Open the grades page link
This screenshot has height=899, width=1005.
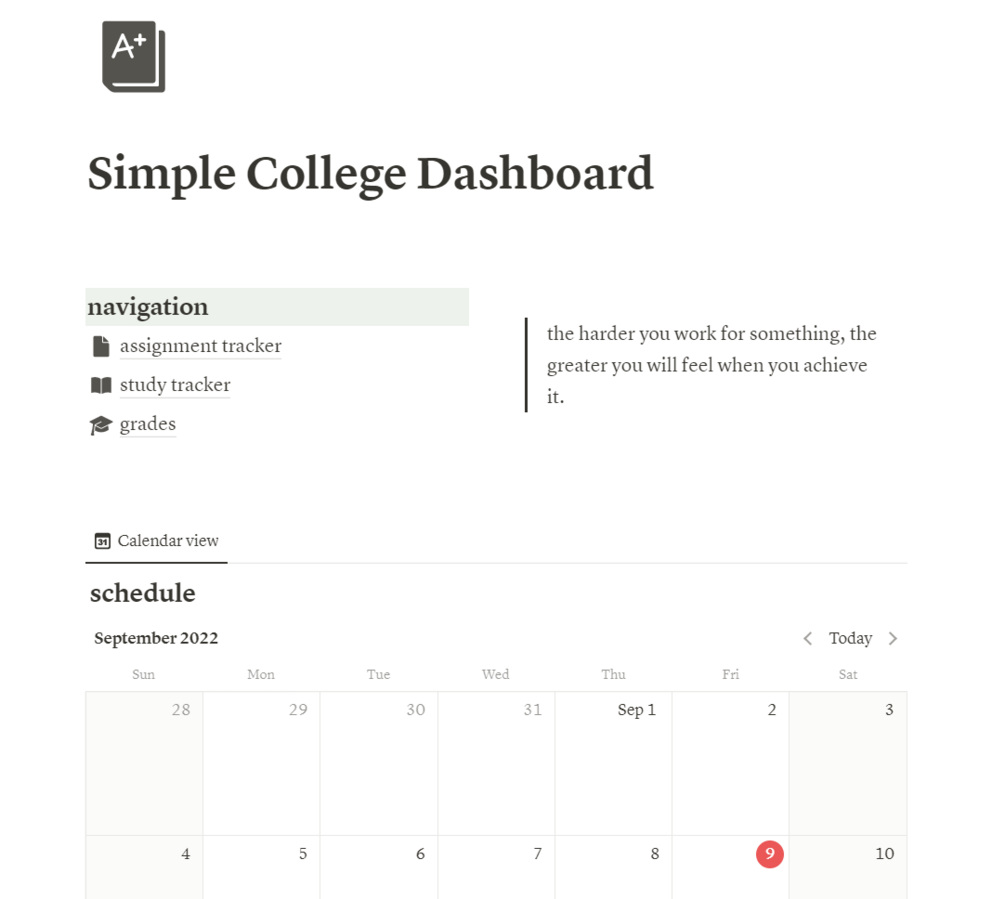coord(148,424)
